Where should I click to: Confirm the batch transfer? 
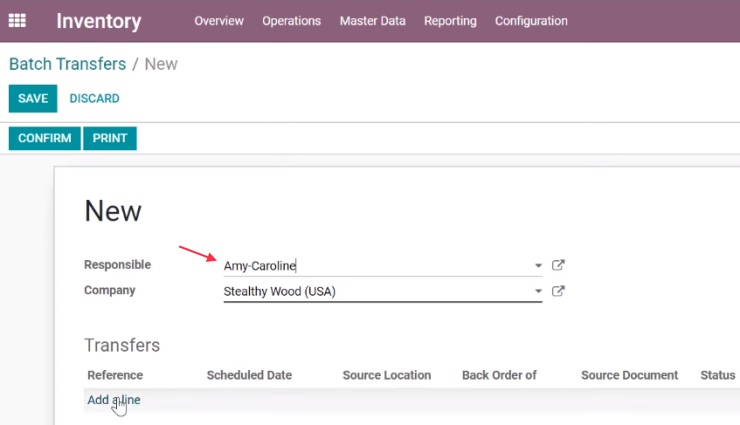[x=44, y=138]
